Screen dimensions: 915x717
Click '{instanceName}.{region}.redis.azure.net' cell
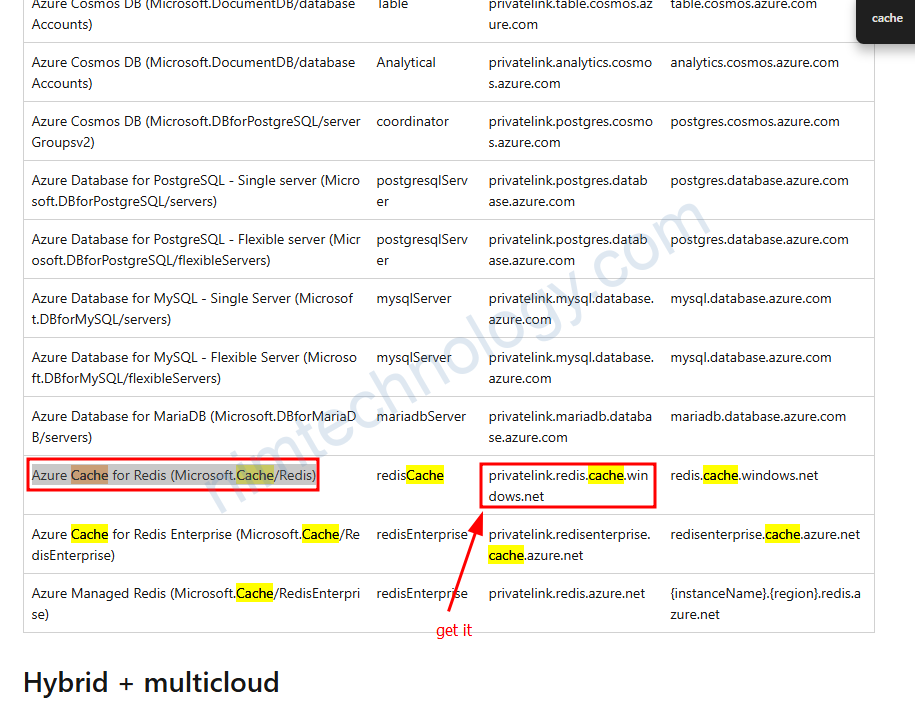[765, 603]
